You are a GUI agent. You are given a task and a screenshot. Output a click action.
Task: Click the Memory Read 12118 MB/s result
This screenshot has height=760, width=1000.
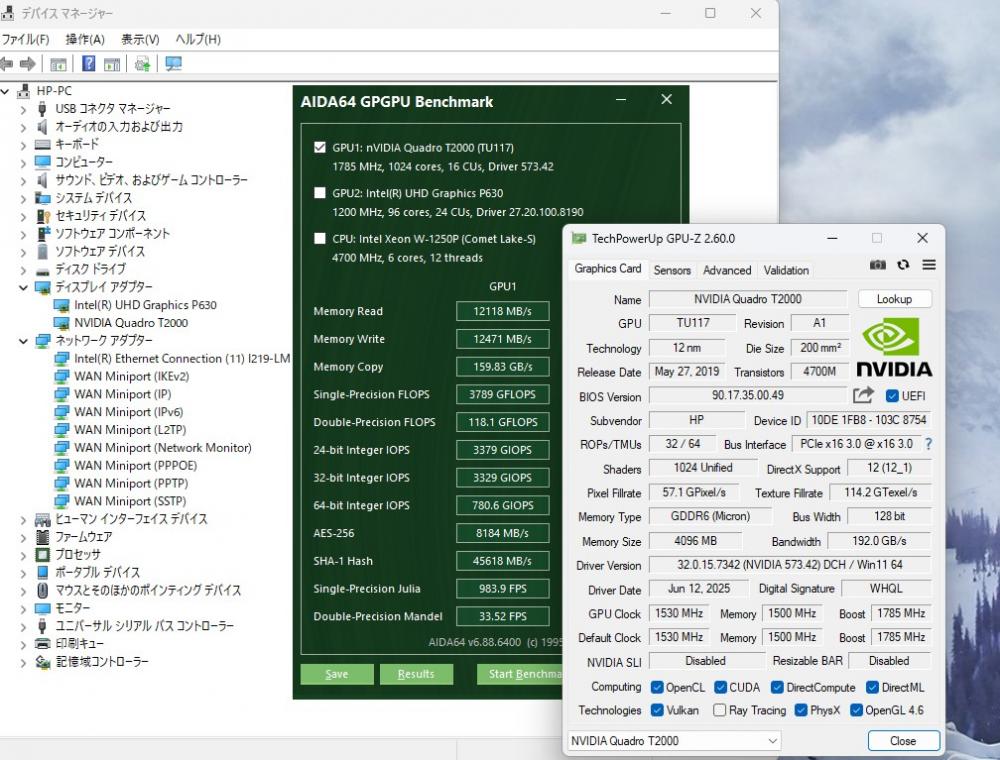(503, 311)
